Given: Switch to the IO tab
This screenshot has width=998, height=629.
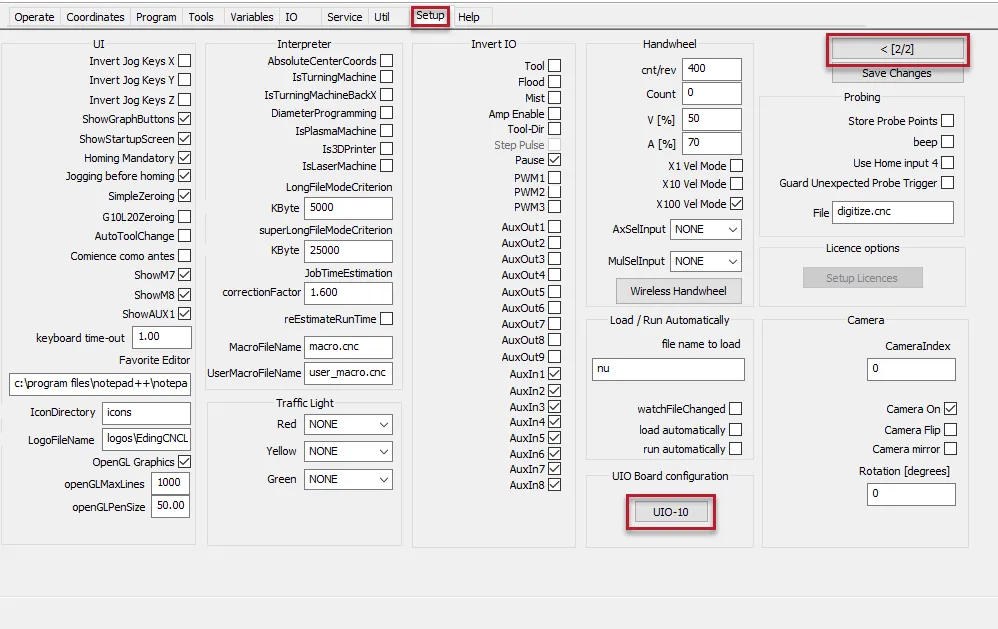Looking at the screenshot, I should click(x=292, y=17).
